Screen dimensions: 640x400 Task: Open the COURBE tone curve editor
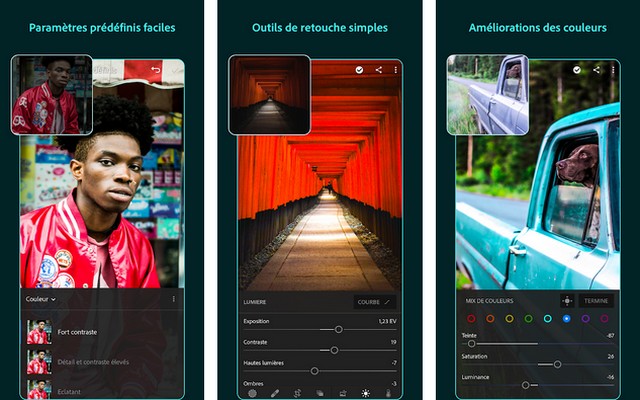coord(374,302)
